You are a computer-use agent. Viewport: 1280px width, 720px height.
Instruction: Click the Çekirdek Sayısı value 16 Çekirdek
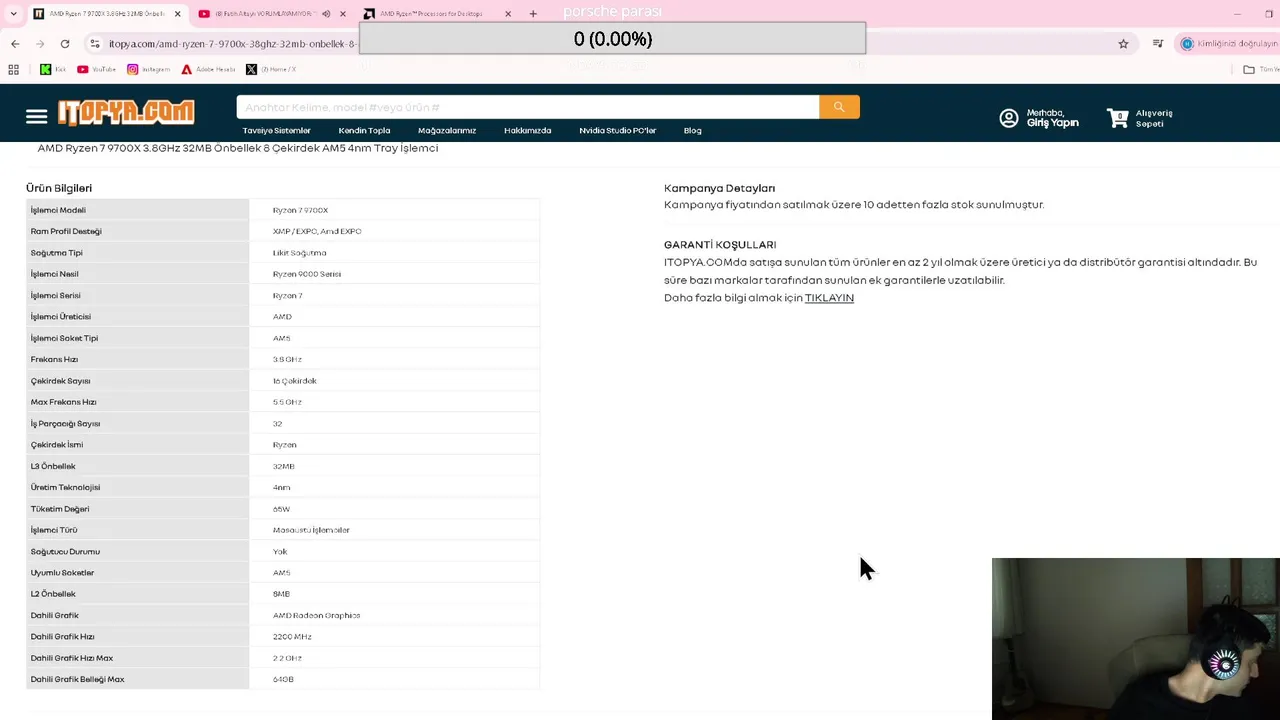point(294,381)
